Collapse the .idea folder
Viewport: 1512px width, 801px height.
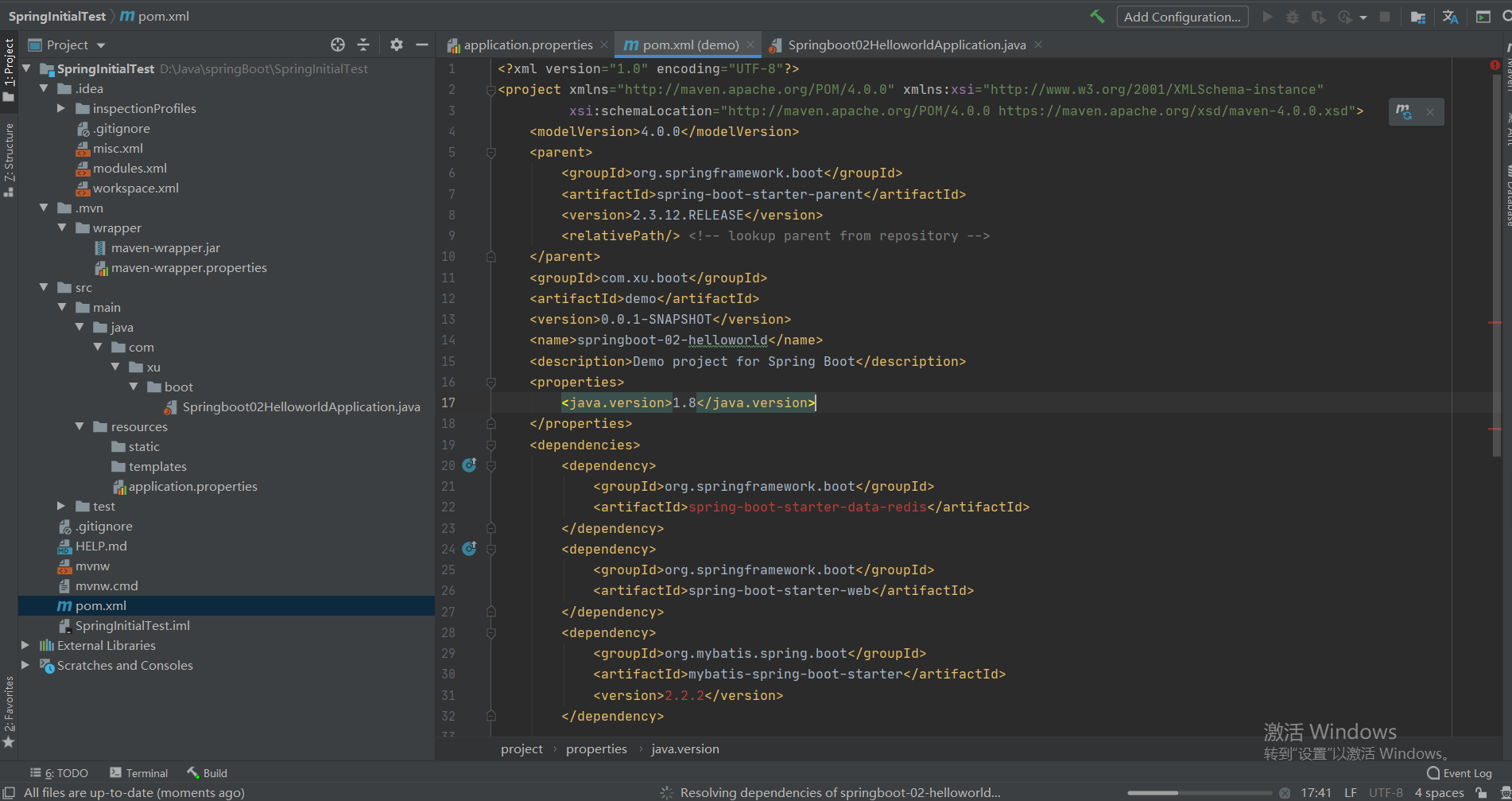point(44,88)
